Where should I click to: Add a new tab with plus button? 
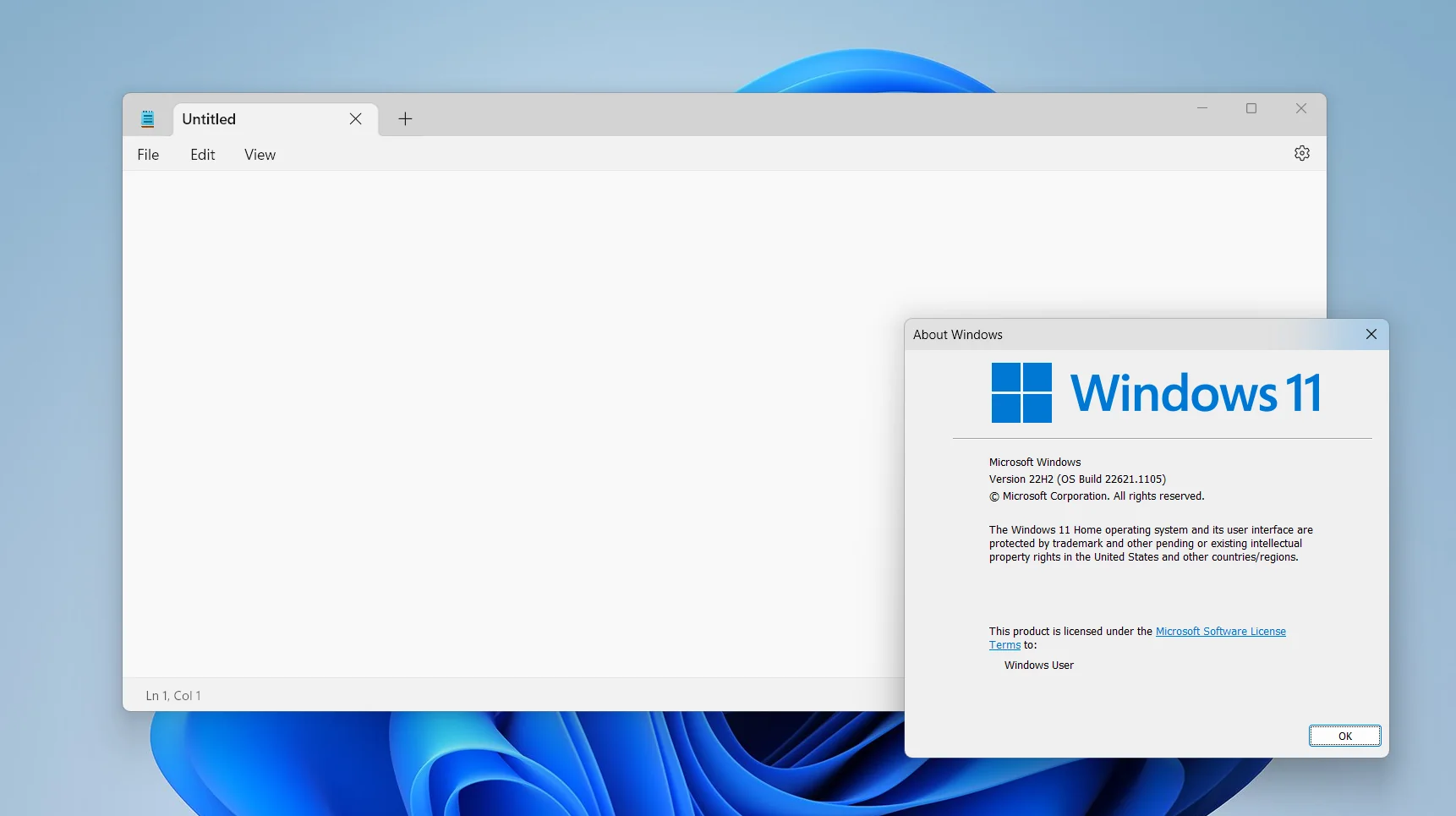pyautogui.click(x=405, y=118)
